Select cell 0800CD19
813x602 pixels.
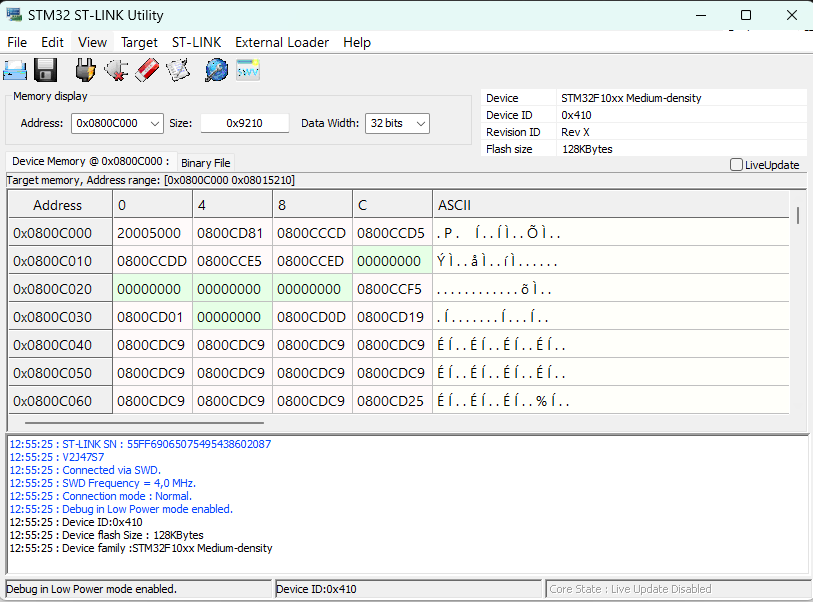(x=393, y=317)
